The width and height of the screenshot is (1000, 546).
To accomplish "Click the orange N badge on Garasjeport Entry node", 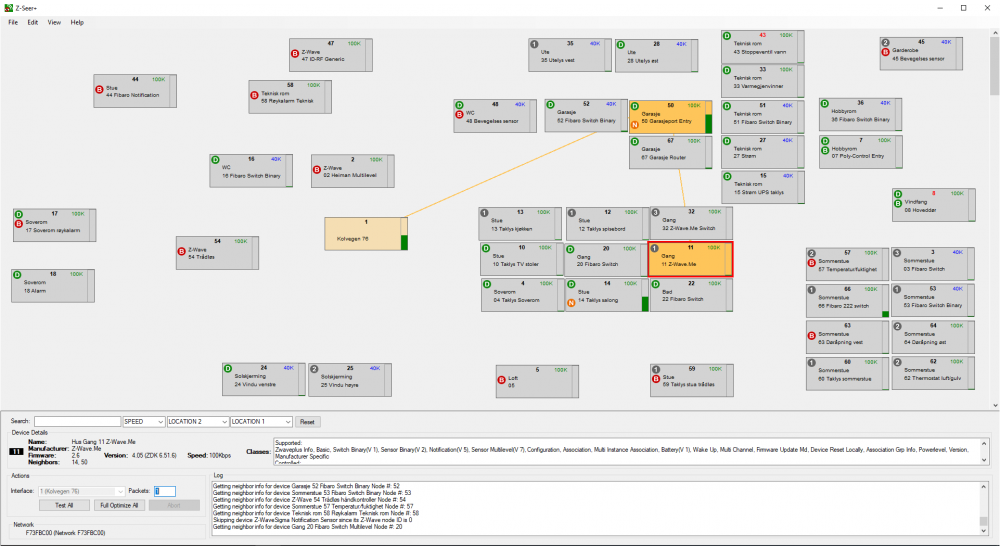I will coord(634,124).
